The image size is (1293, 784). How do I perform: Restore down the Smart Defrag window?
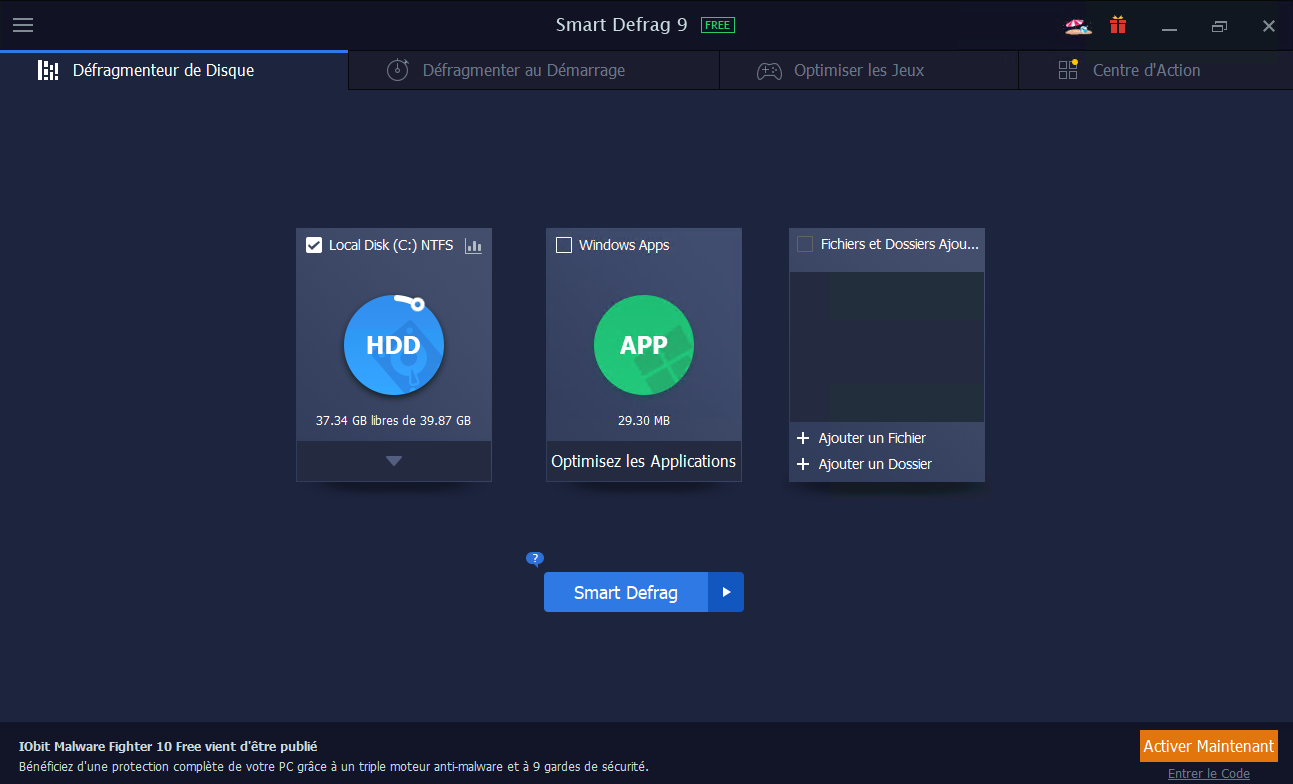point(1219,26)
